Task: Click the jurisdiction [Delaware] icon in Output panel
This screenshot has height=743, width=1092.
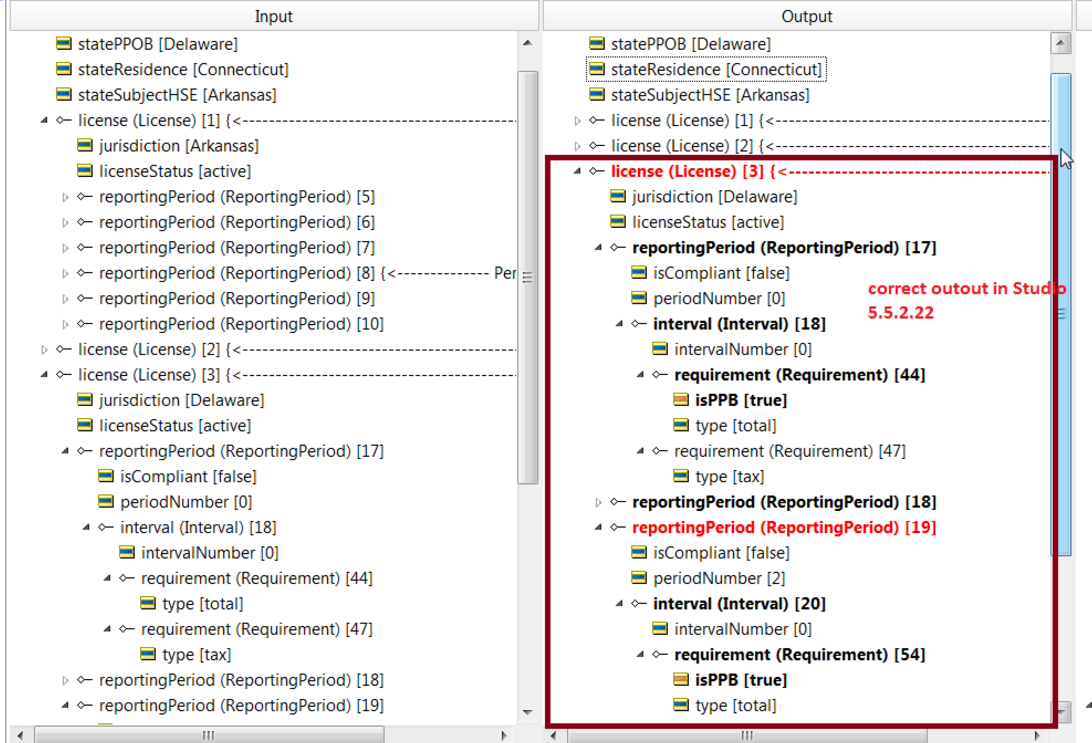Action: (618, 196)
